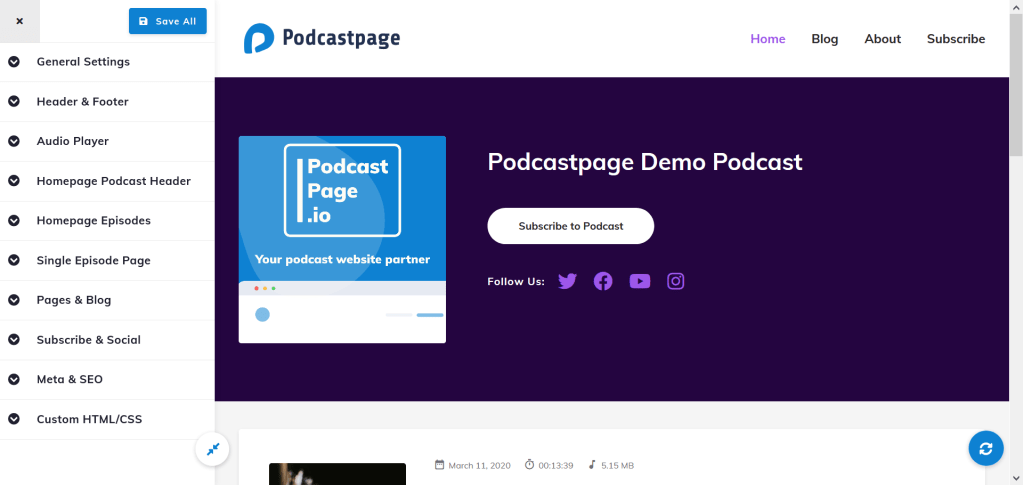Open Homepage Episodes section label
This screenshot has width=1023, height=485.
93,221
